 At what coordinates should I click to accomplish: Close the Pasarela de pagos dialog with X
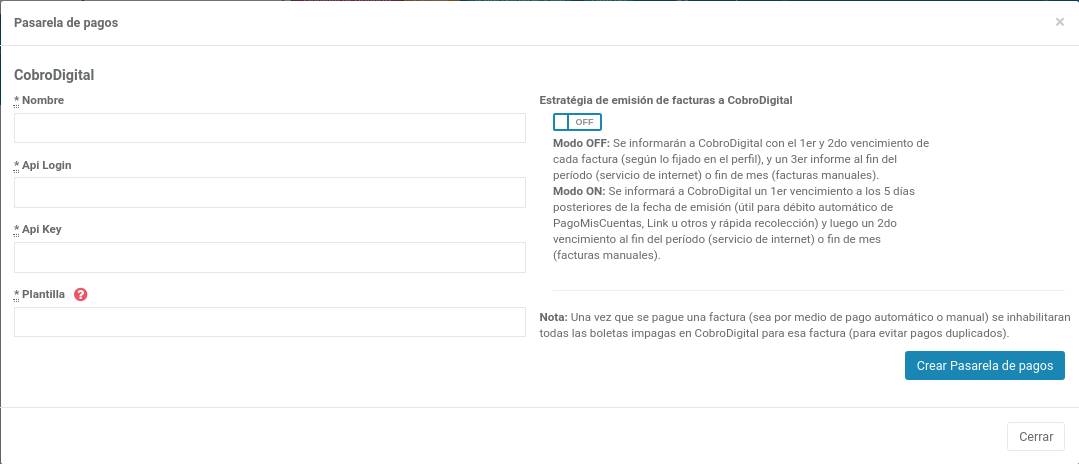tap(1060, 22)
